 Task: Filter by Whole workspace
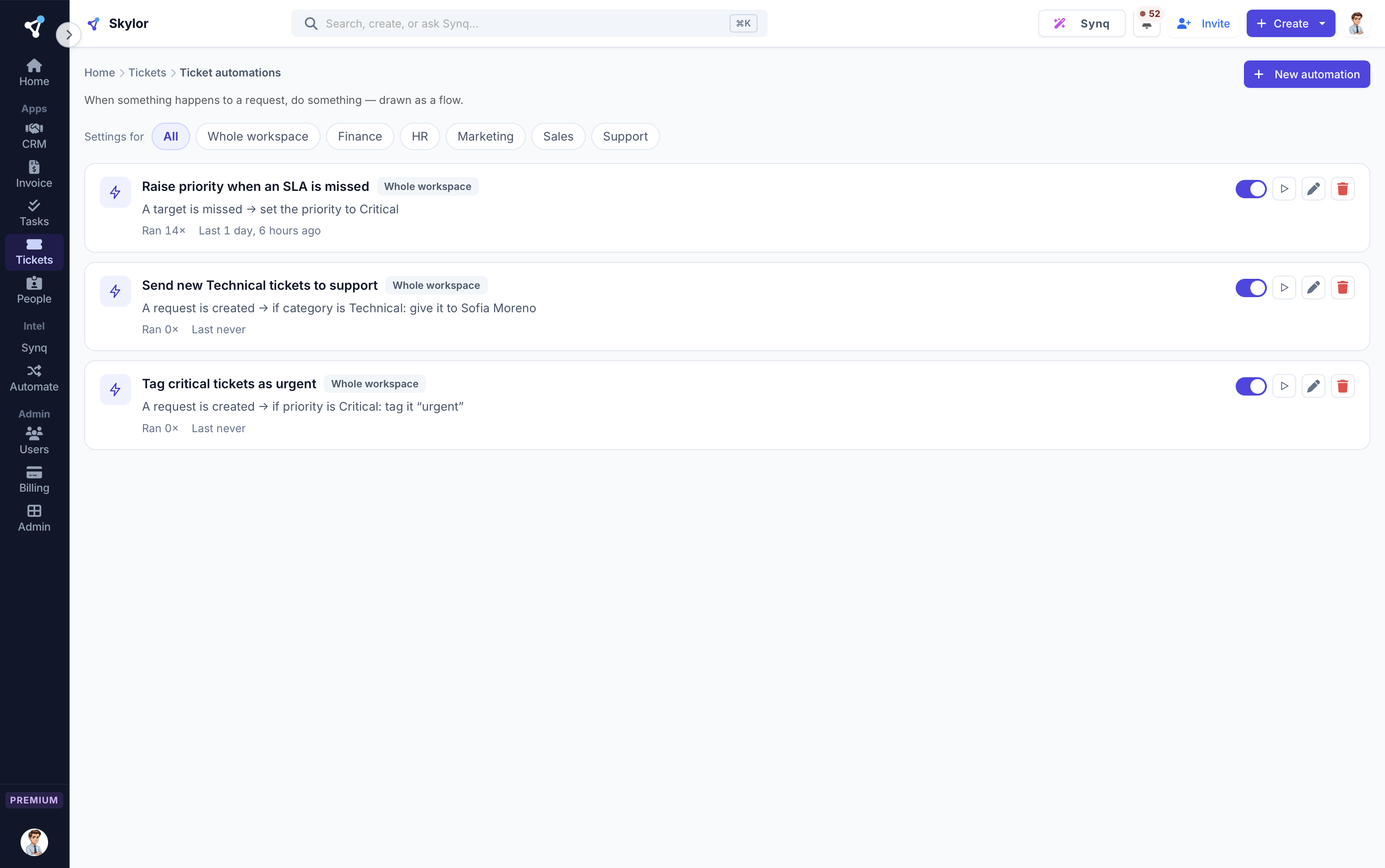click(x=258, y=136)
